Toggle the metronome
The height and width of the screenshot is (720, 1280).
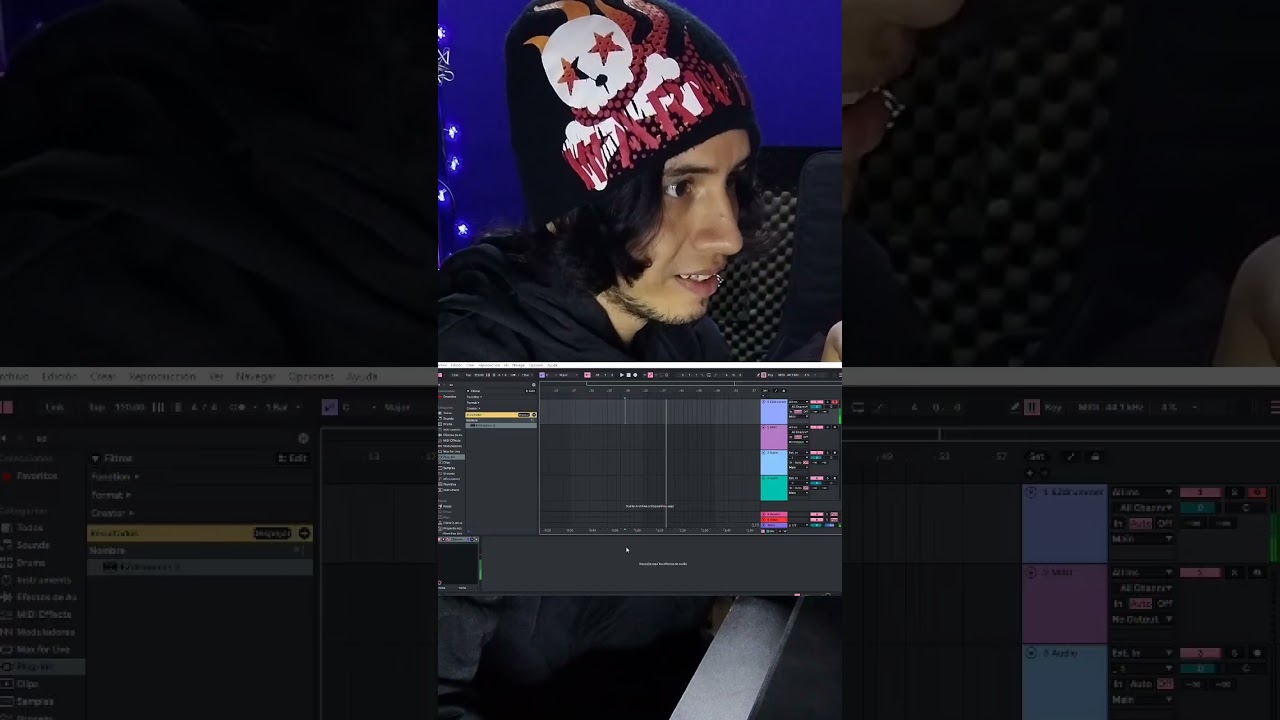(x=514, y=375)
